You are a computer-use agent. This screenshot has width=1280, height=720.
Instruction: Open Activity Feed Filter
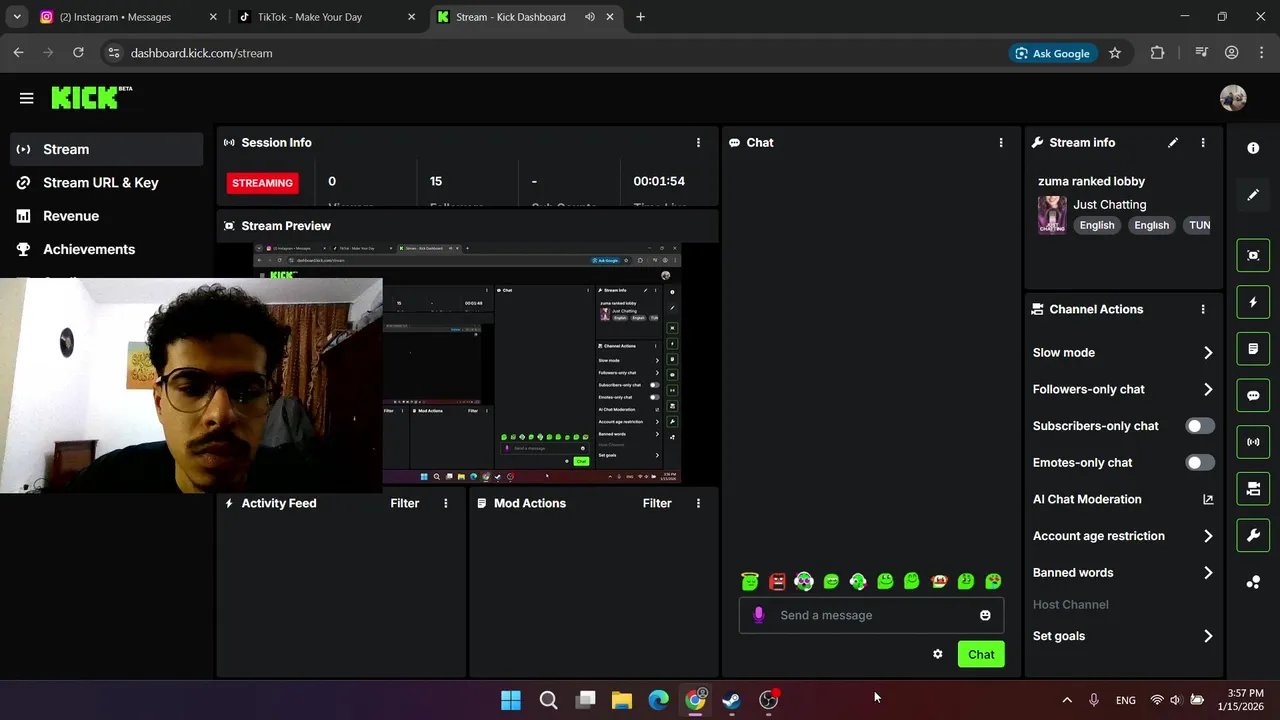point(405,503)
